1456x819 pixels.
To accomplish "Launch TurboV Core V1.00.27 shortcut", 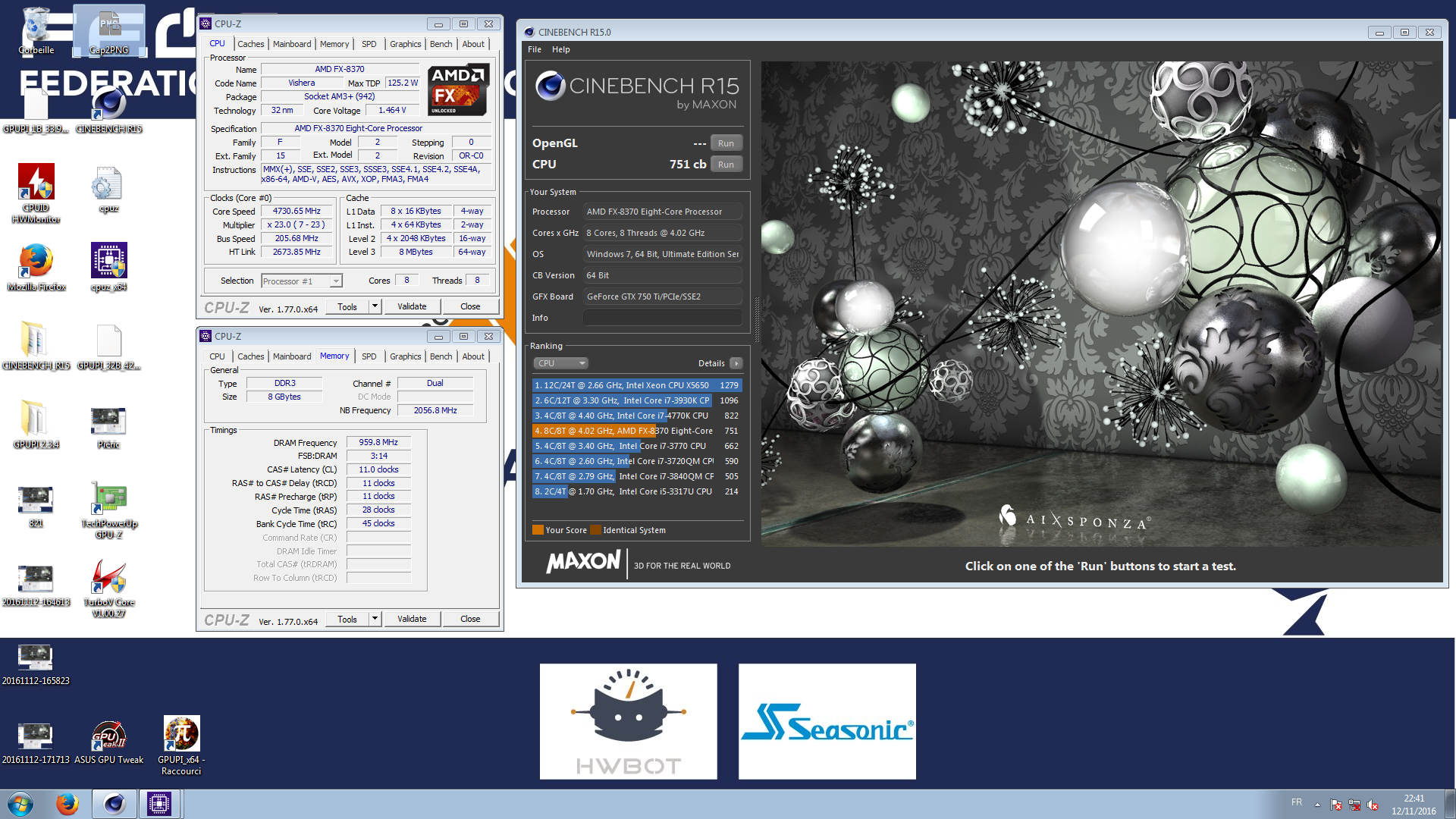I will (x=108, y=588).
